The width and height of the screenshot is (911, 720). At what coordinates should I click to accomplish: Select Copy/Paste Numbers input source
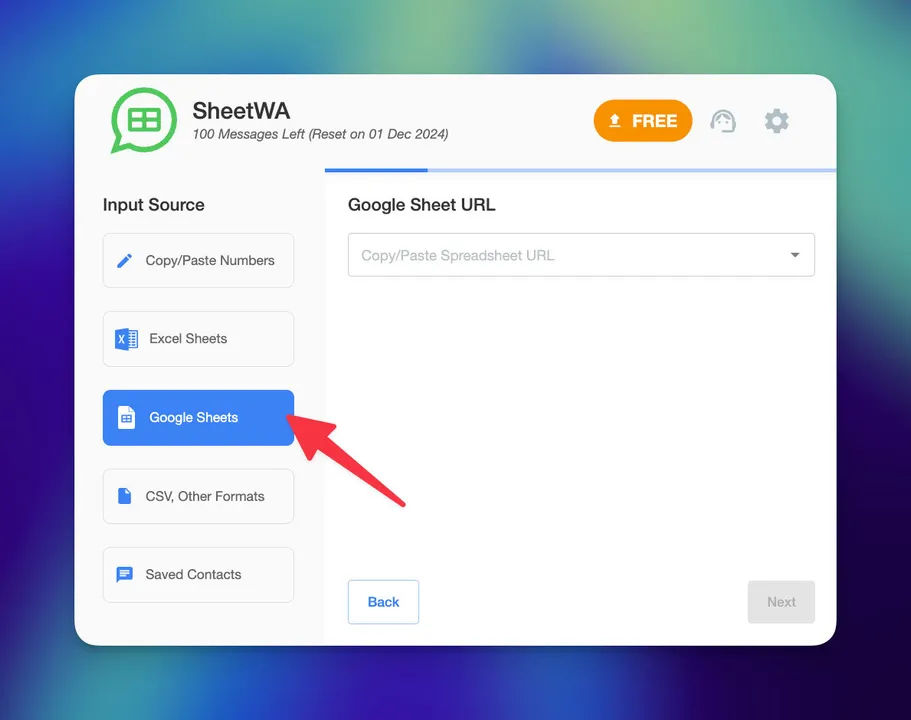coord(198,260)
